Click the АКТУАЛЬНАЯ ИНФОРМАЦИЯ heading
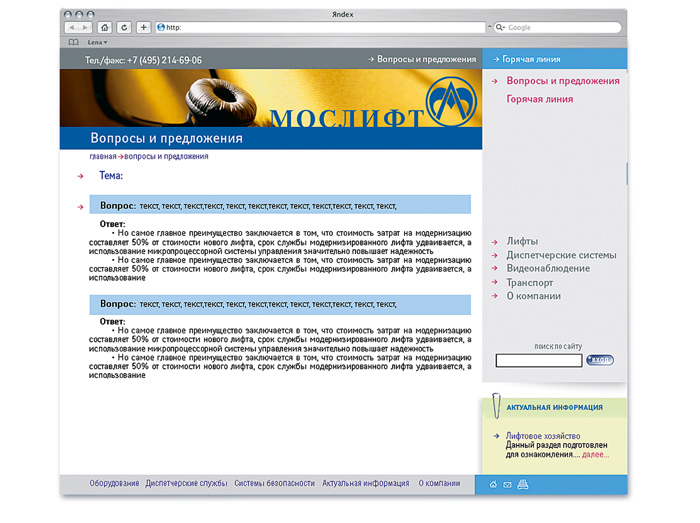The image size is (700, 523). tap(554, 407)
